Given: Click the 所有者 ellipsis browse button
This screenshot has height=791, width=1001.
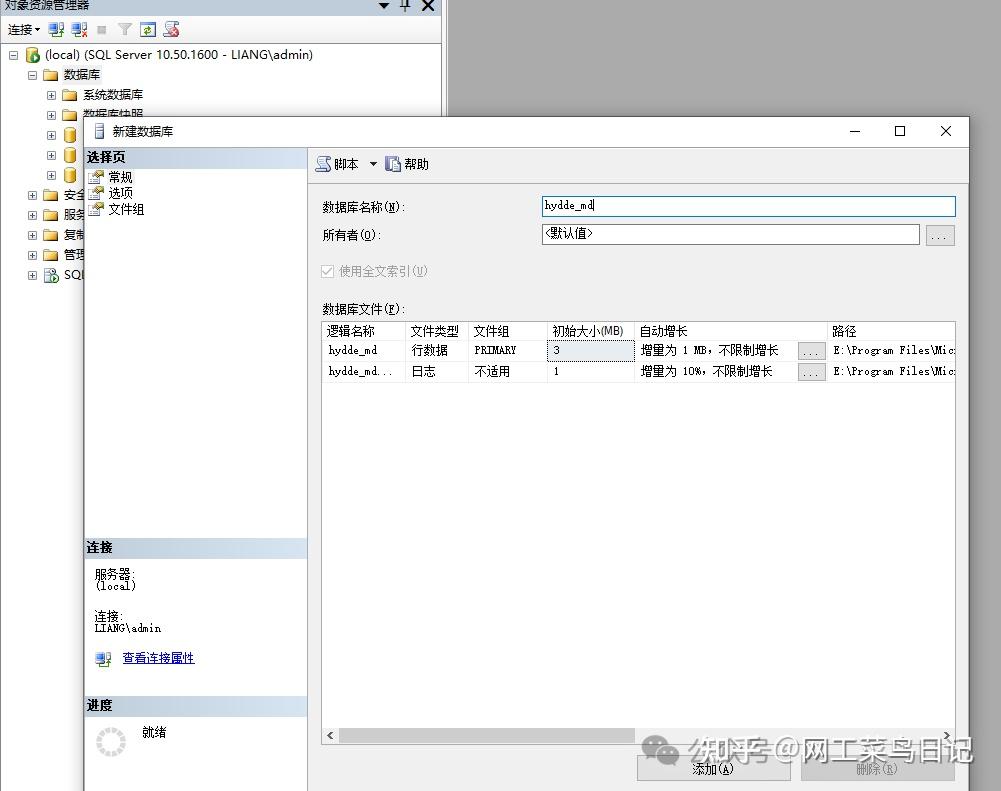Looking at the screenshot, I should [939, 234].
